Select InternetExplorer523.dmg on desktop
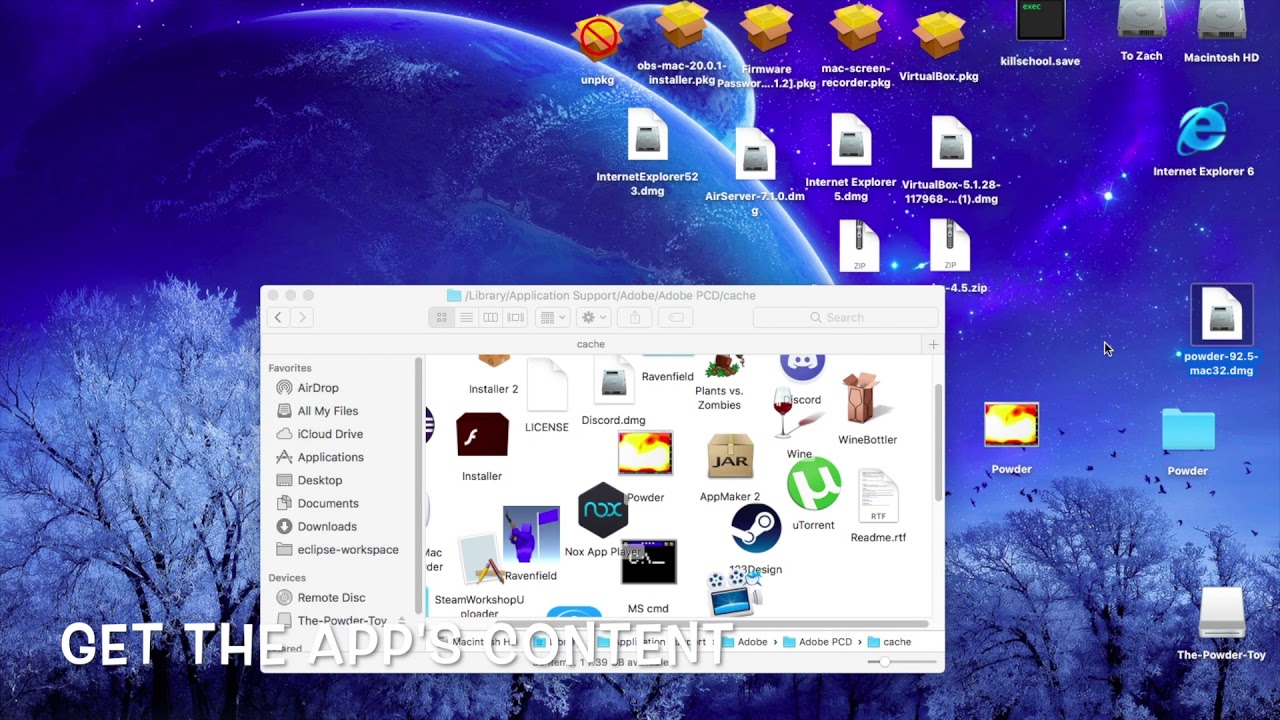 point(647,136)
